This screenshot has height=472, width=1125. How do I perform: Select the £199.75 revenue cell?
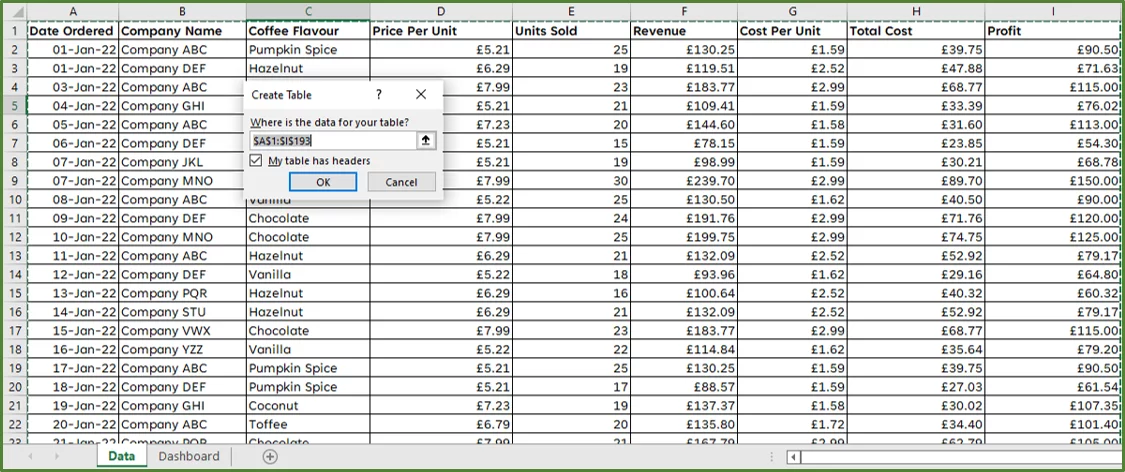[x=684, y=237]
